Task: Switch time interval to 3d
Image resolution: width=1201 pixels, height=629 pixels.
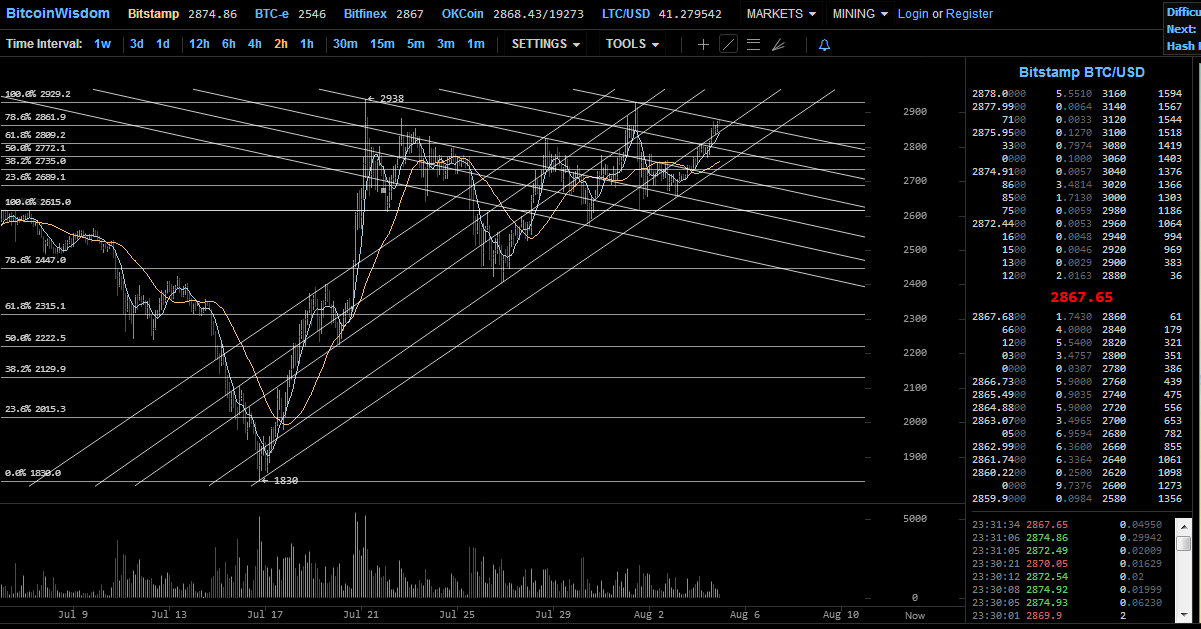Action: click(x=137, y=44)
